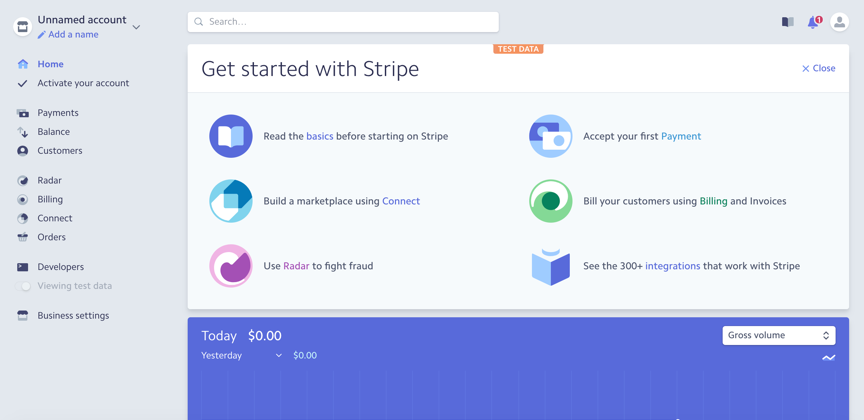Click the account storefront avatar icon
The height and width of the screenshot is (420, 864).
[23, 26]
